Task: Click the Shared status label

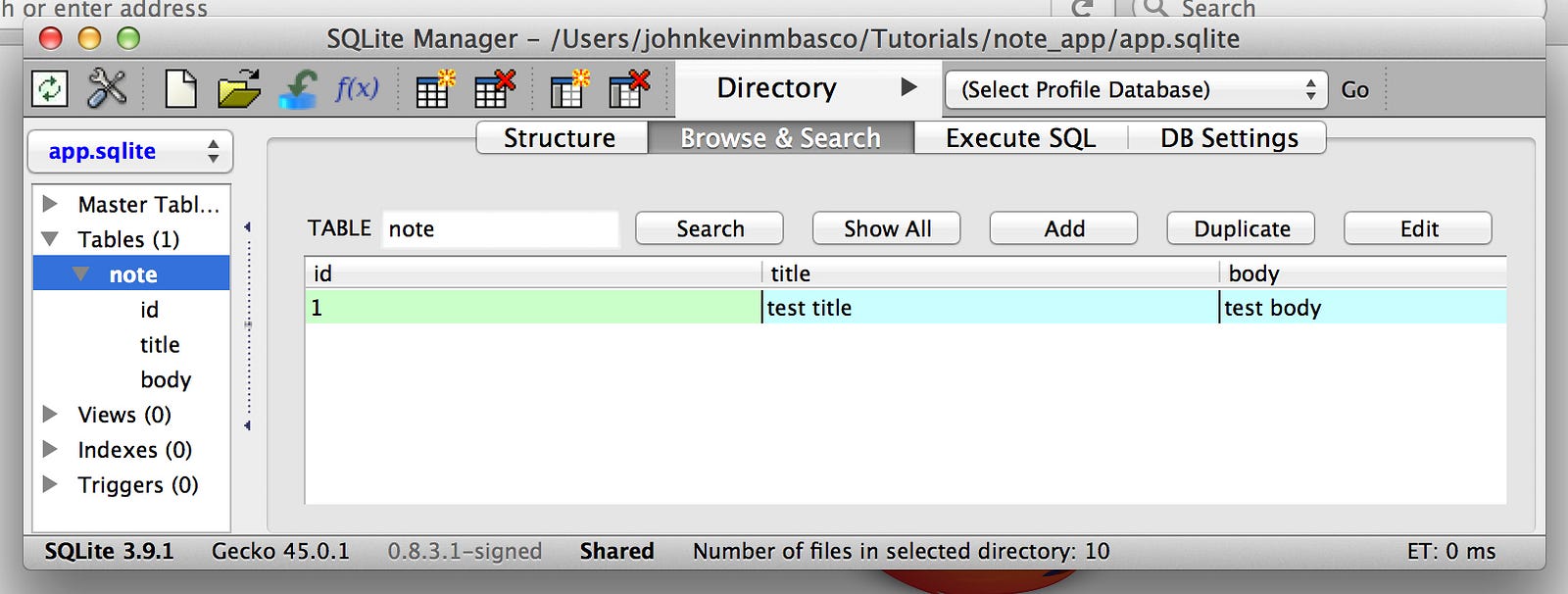Action: click(x=616, y=551)
